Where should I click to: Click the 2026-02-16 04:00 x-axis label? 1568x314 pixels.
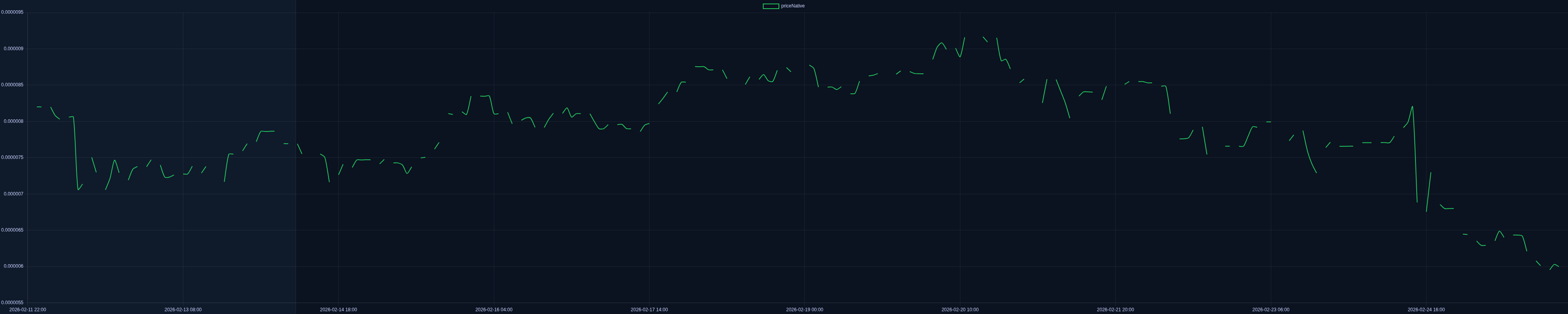tap(494, 310)
